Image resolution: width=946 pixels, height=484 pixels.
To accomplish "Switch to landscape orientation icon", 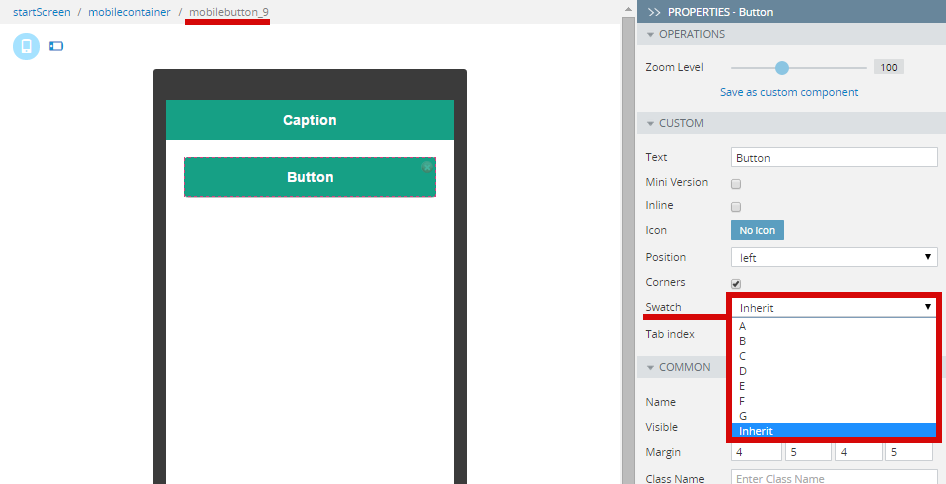I will (56, 46).
